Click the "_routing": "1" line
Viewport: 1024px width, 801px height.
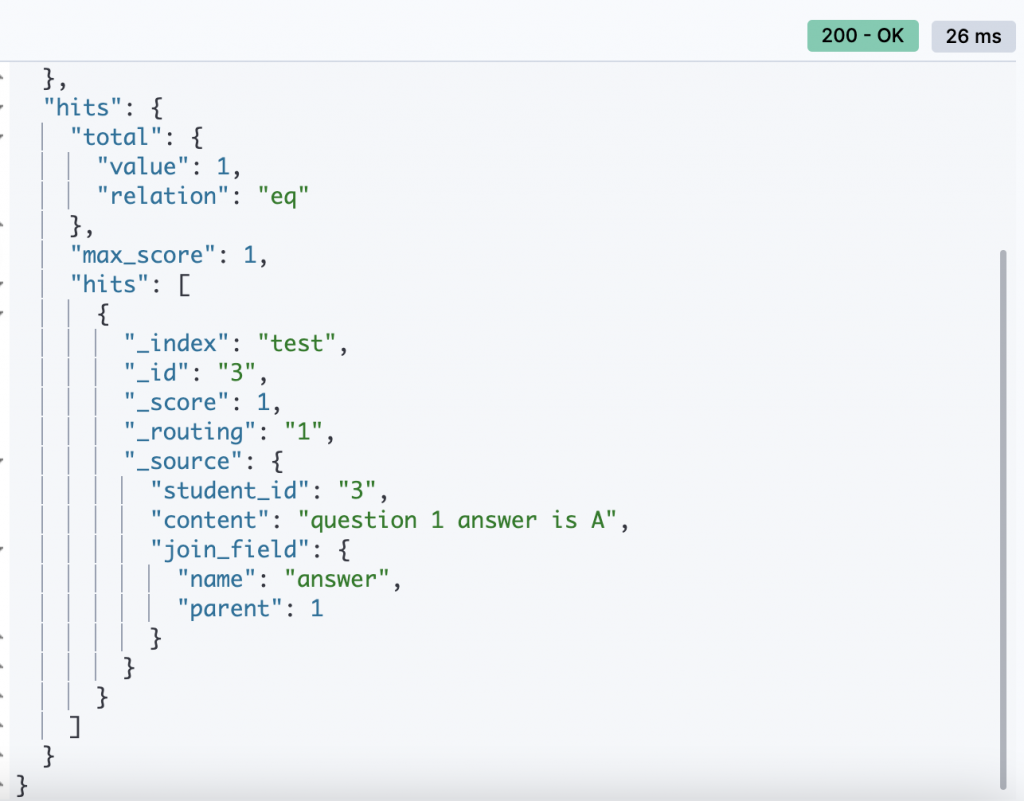pyautogui.click(x=229, y=432)
